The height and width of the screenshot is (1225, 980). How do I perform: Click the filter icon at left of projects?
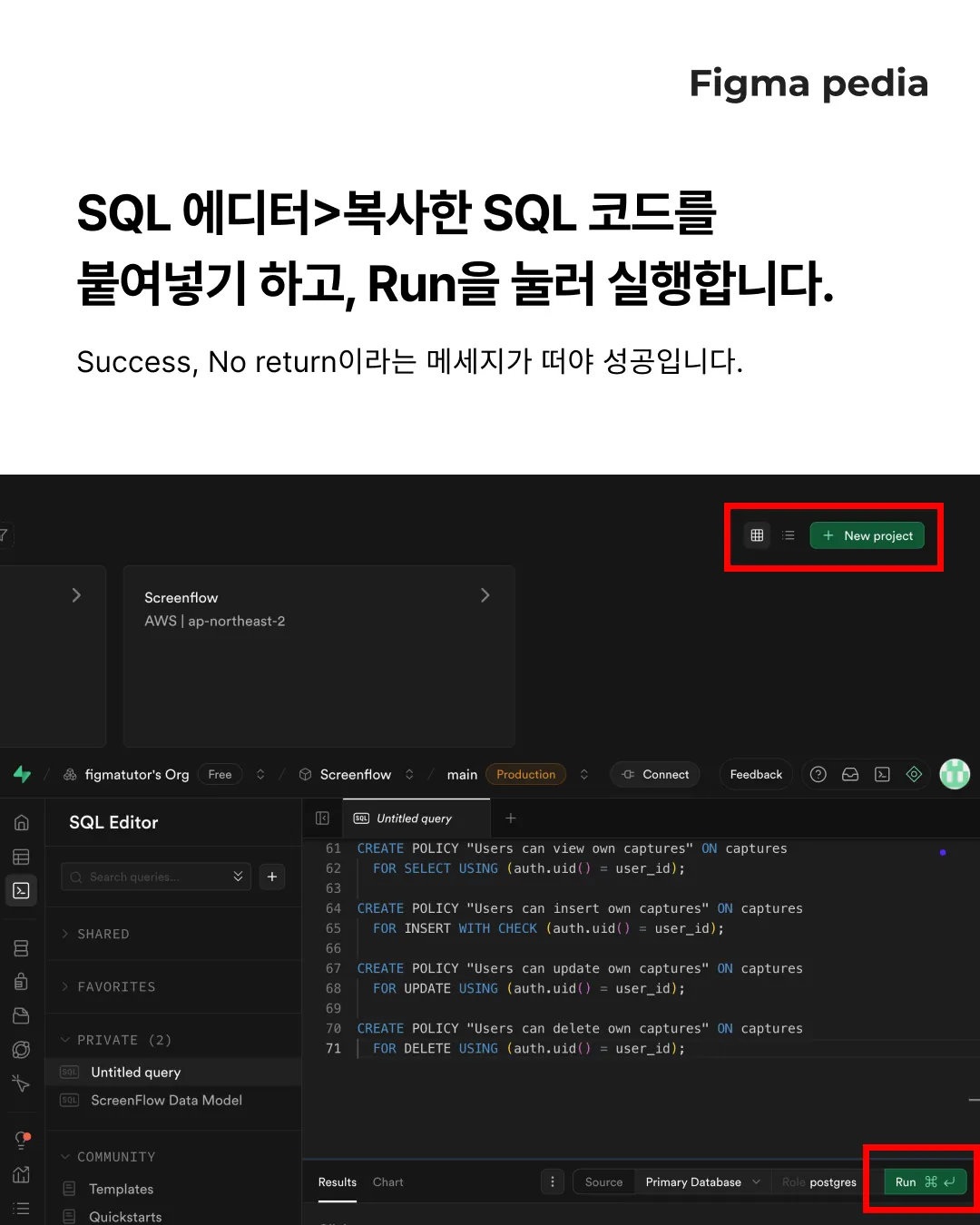[5, 535]
